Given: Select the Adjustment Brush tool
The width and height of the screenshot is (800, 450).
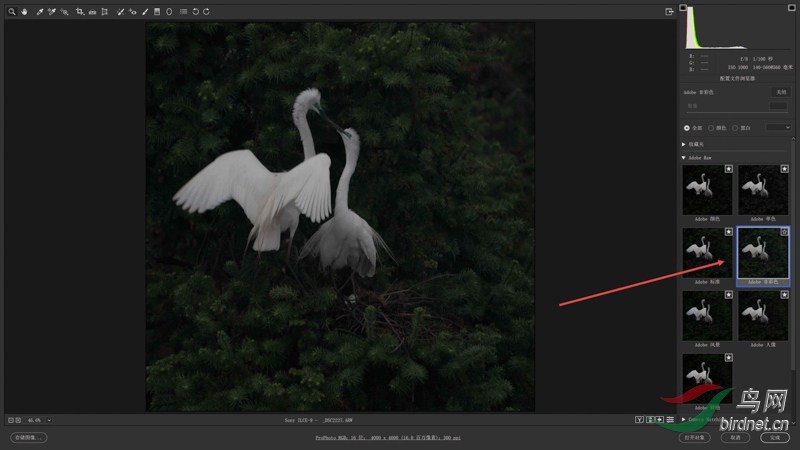Looking at the screenshot, I should point(145,11).
